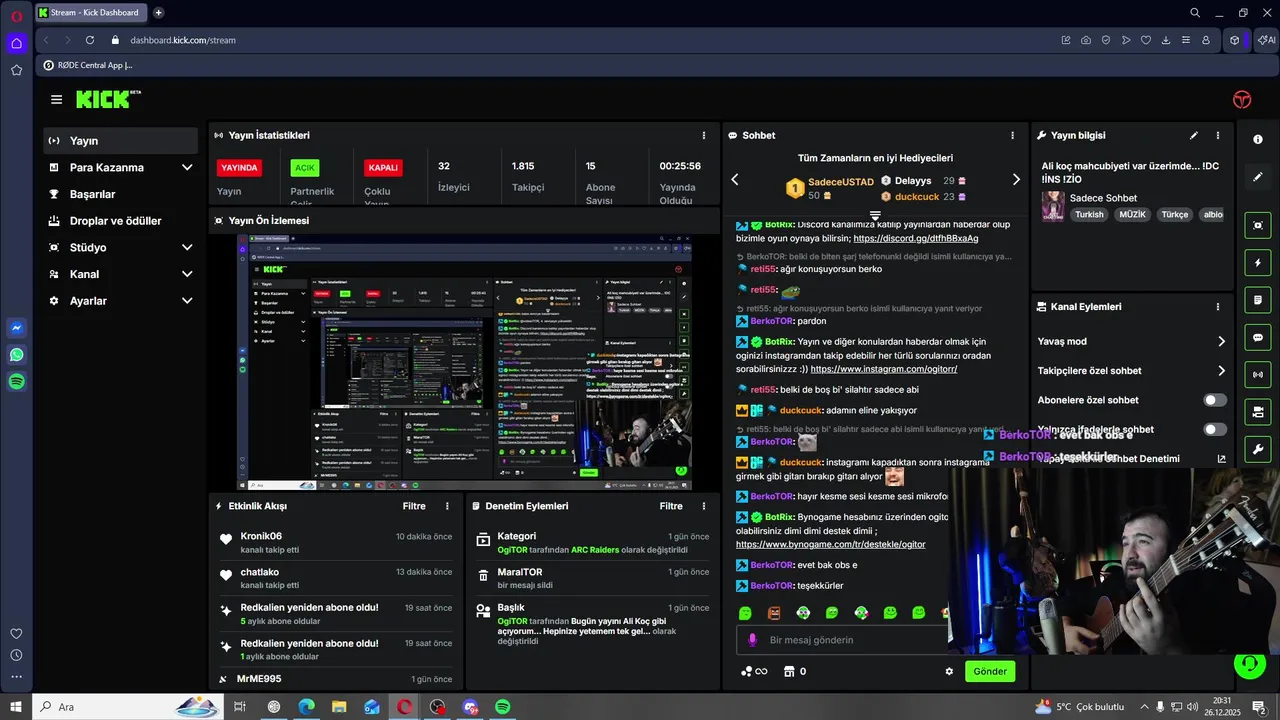This screenshot has width=1280, height=720.
Task: Open Denetim Eylemleri three-dot menu
Action: [x=703, y=506]
